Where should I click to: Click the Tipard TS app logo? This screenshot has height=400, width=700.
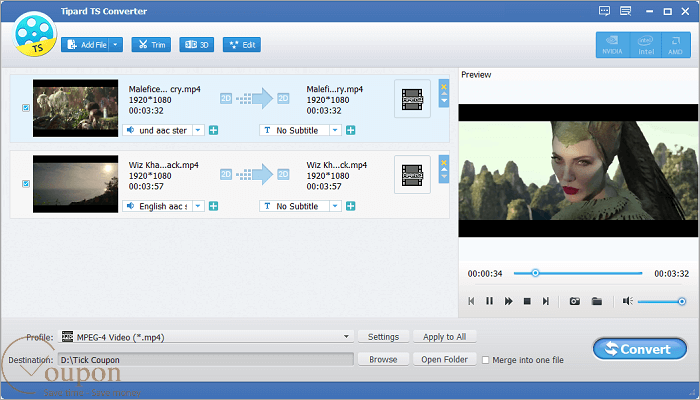click(35, 34)
